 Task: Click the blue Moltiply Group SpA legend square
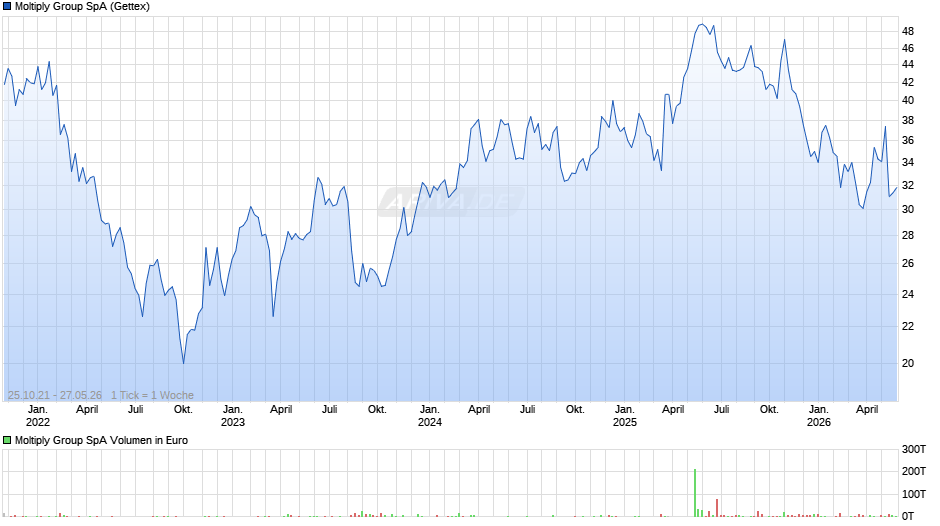tap(7, 7)
